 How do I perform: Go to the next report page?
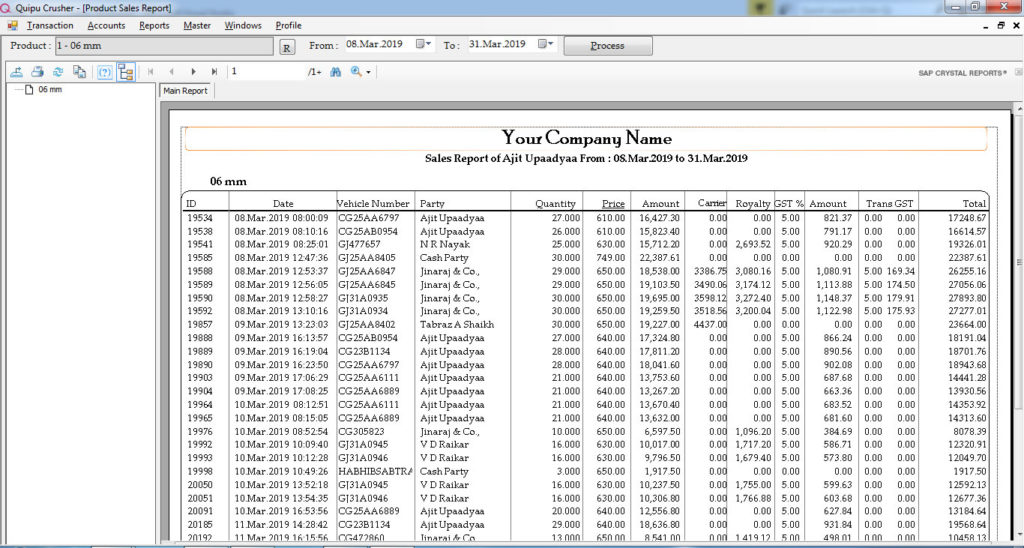[193, 72]
